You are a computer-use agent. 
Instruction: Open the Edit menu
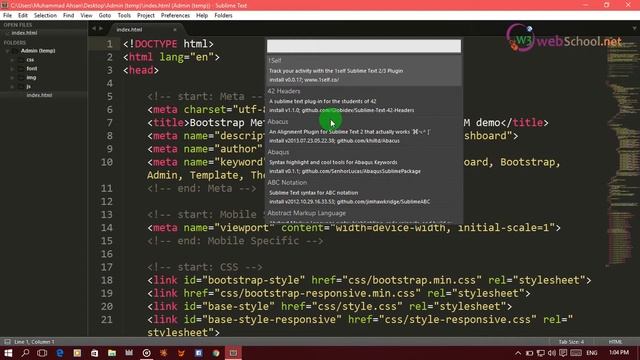pyautogui.click(x=23, y=16)
